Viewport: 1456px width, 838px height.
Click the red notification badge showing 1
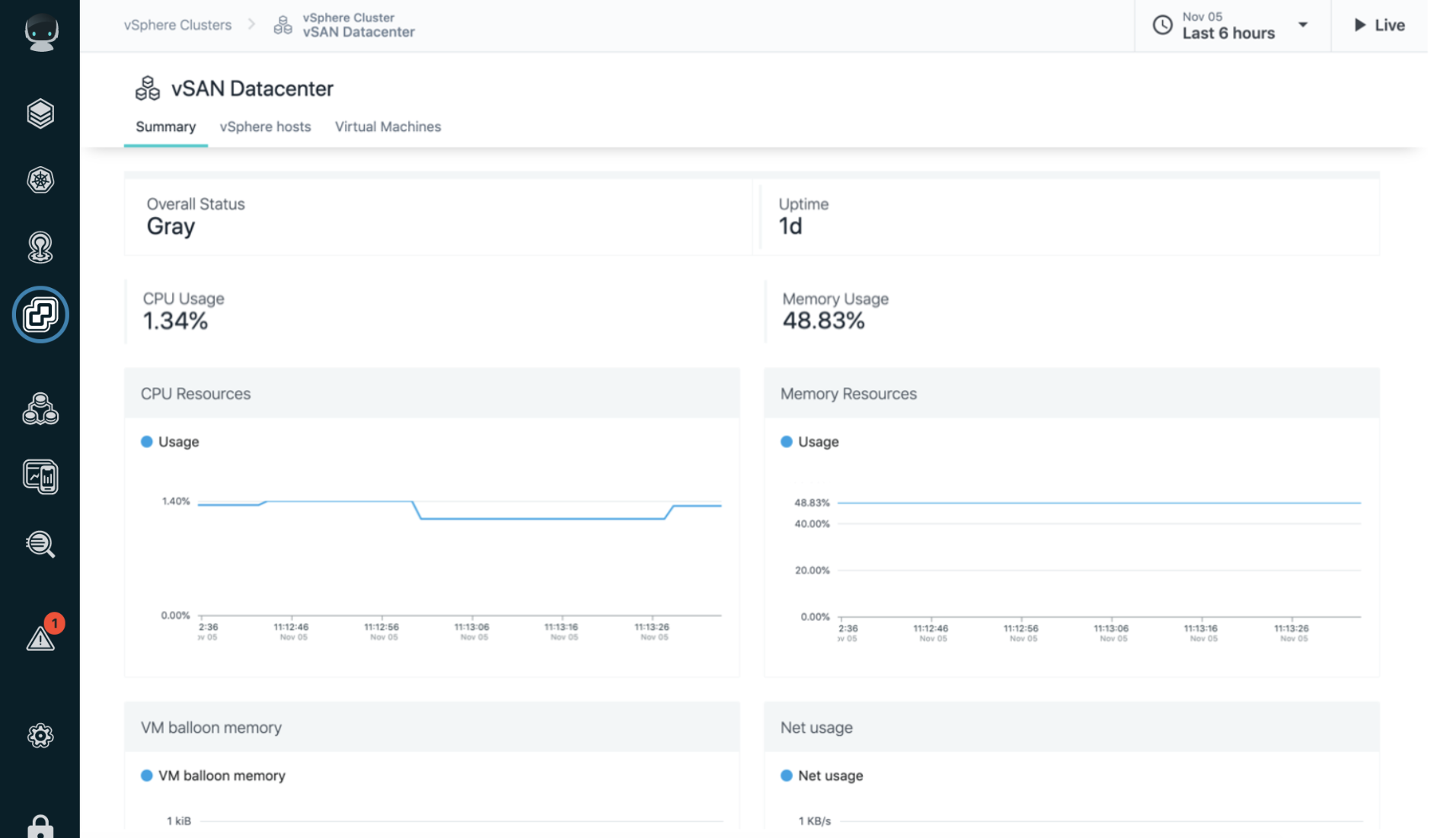point(54,623)
